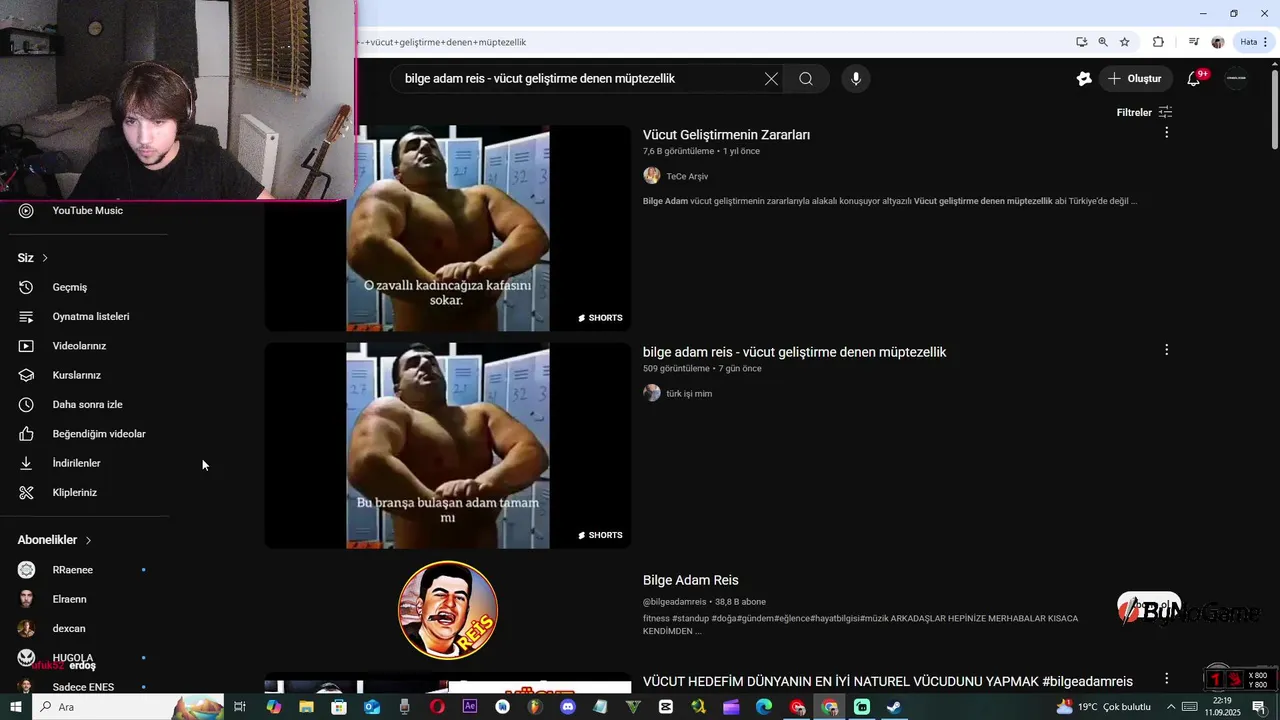Open the Bilge Adam Reis channel result

[x=690, y=580]
